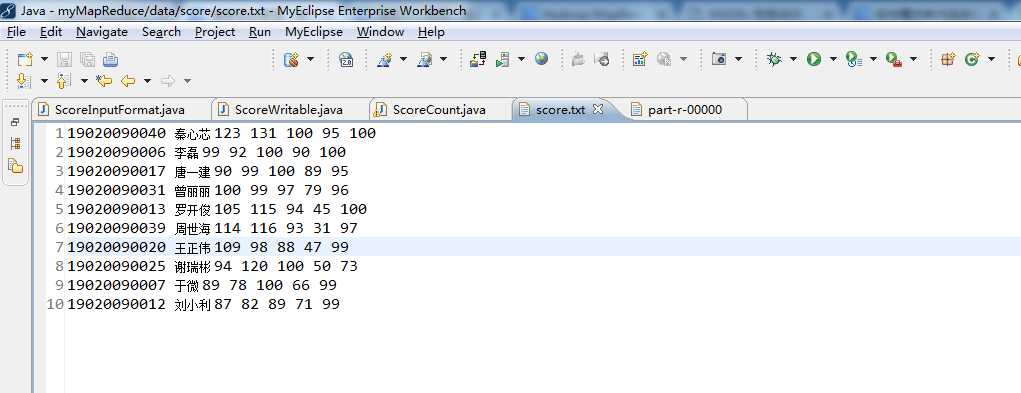Screen dimensions: 1021x393
Task: Switch to the part-r-00000 tab
Action: (x=685, y=110)
